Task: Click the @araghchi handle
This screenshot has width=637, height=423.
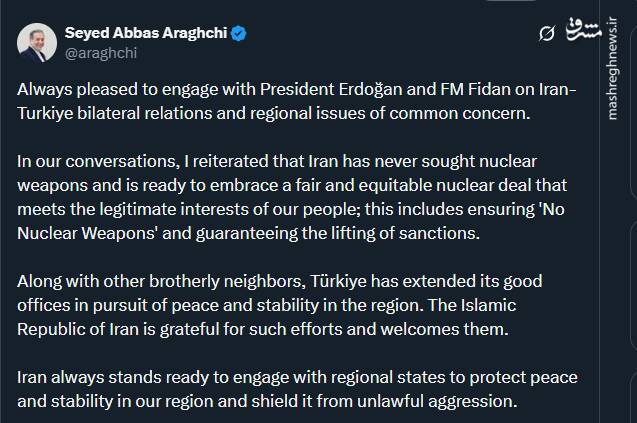Action: [x=93, y=53]
